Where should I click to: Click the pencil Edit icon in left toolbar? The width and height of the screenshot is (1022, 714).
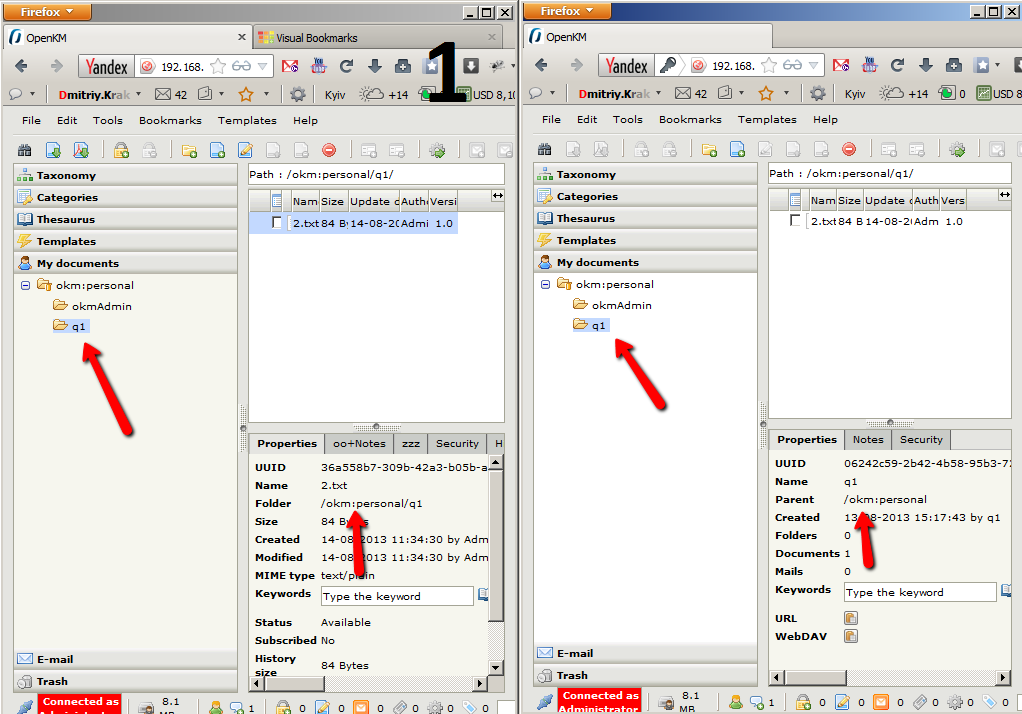tap(245, 151)
